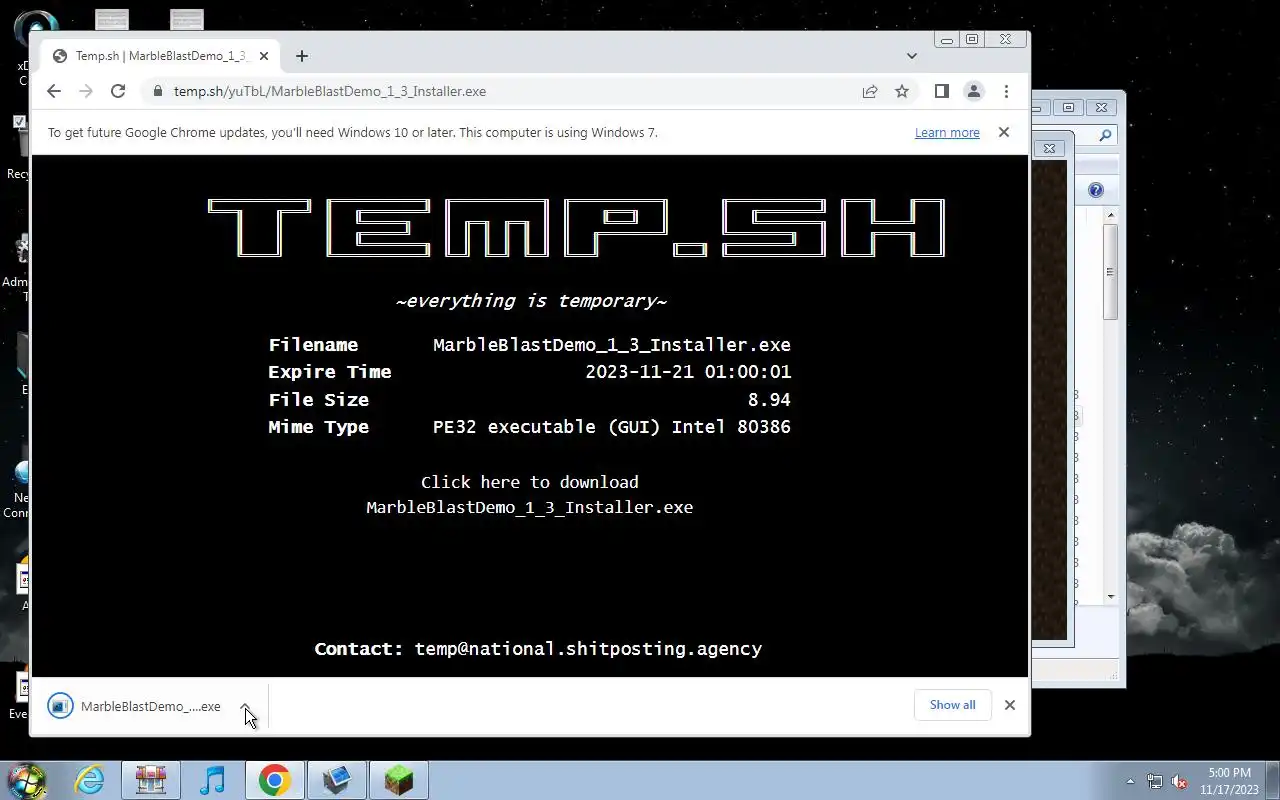The height and width of the screenshot is (800, 1280).
Task: Select the Temp.sh MarbleBlastDemo tab
Action: pyautogui.click(x=160, y=56)
